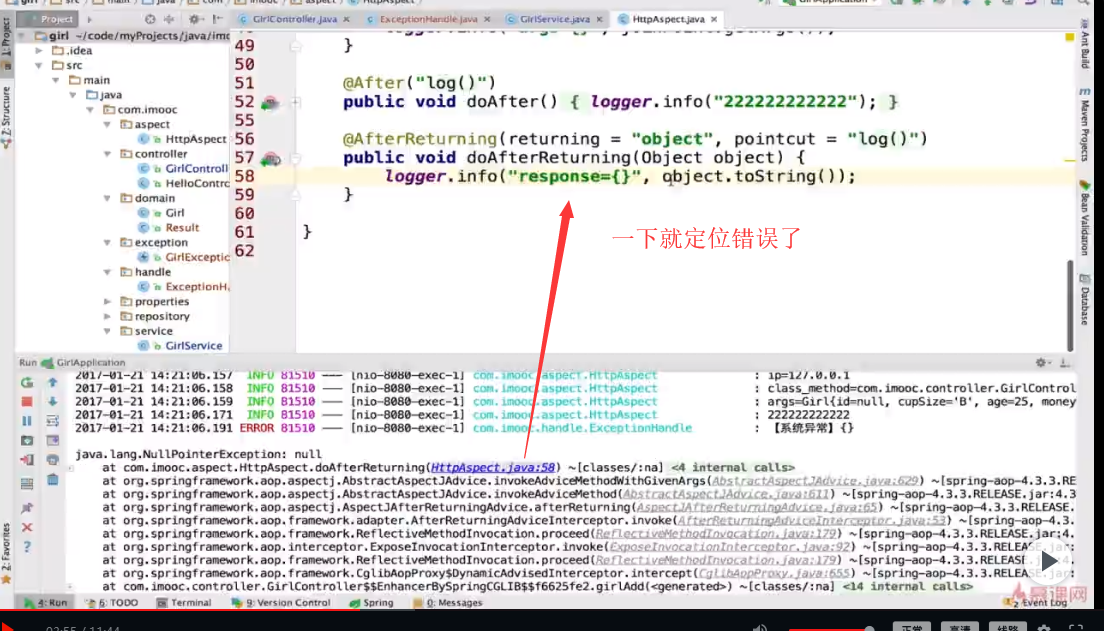Open the 9: Version Control tool window
The height and width of the screenshot is (631, 1104).
(x=282, y=603)
